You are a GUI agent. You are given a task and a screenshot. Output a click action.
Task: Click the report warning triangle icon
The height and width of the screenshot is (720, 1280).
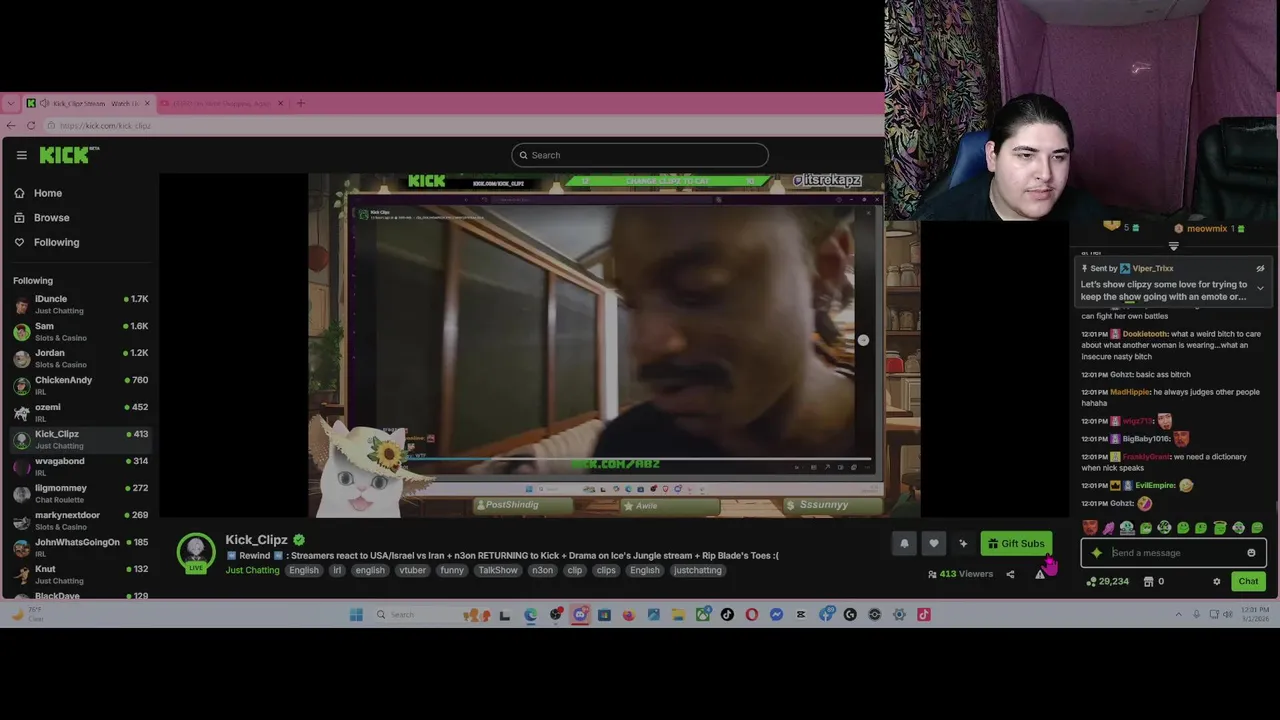[x=1040, y=574]
